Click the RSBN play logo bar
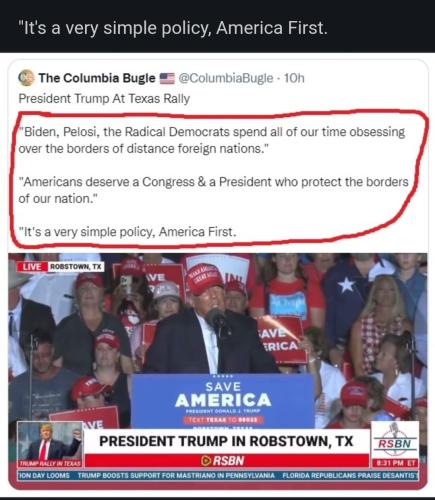Screen dimensions: 435x500 click(x=226, y=461)
